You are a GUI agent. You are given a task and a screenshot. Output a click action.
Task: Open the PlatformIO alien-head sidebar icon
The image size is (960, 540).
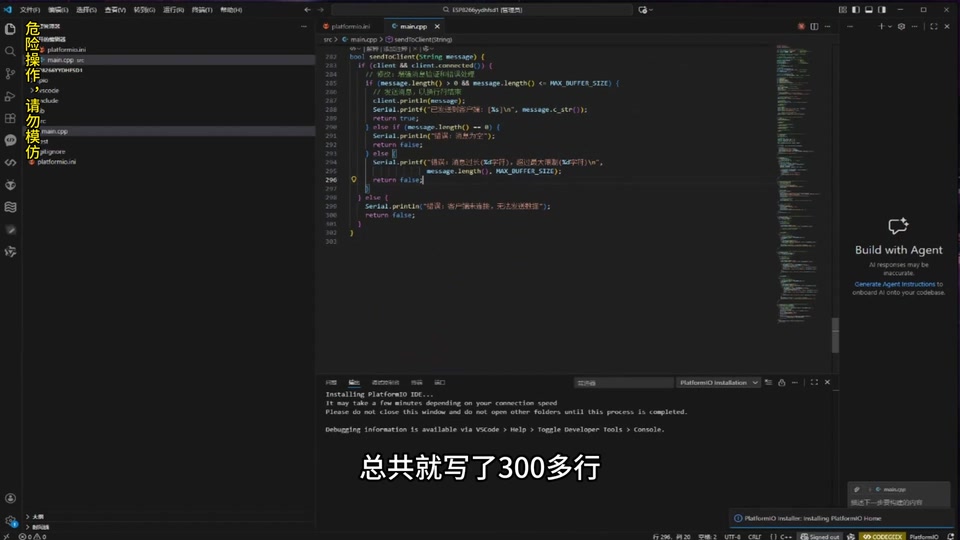point(10,185)
